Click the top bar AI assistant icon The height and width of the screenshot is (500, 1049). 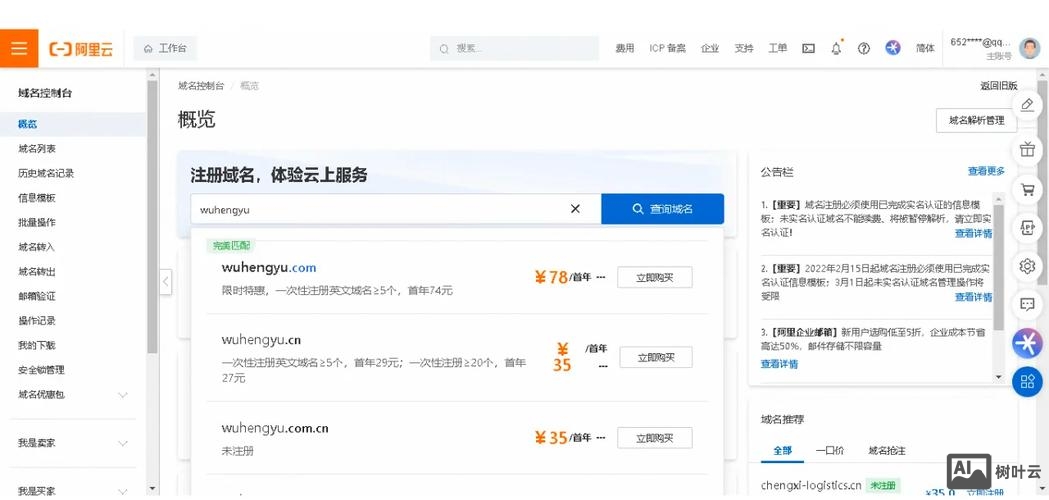pos(893,48)
